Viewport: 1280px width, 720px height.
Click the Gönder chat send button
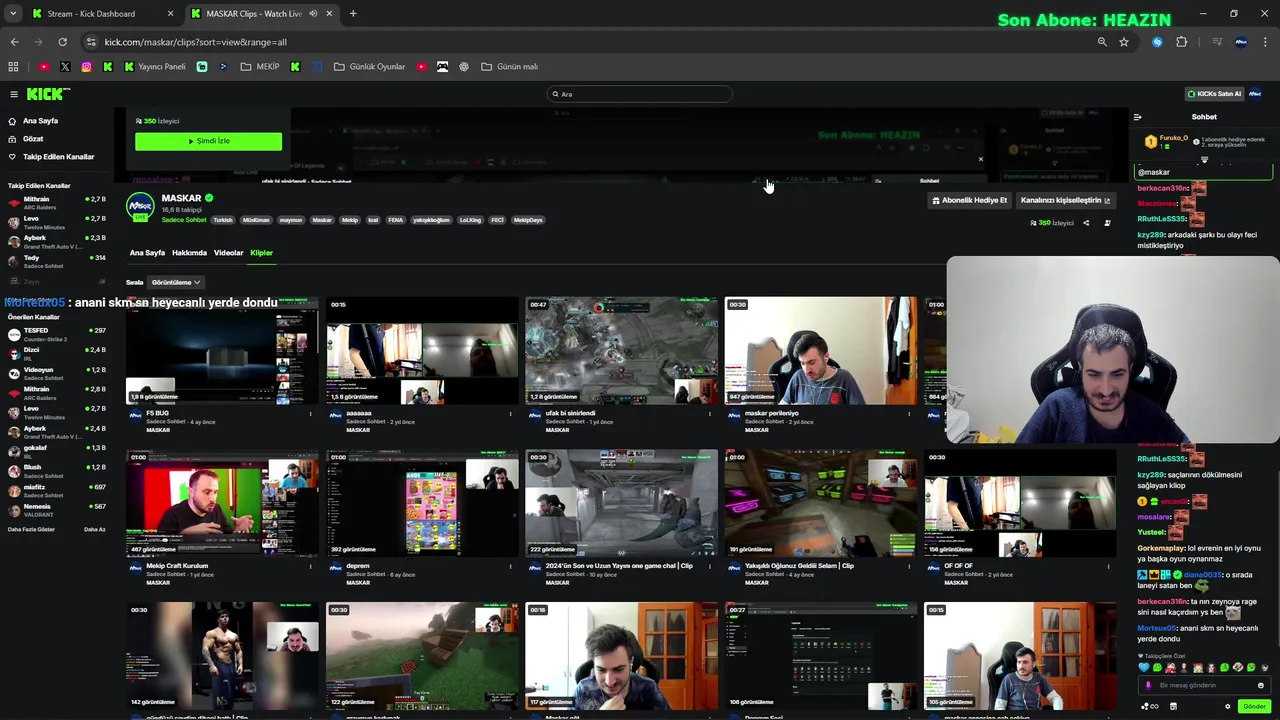1254,707
